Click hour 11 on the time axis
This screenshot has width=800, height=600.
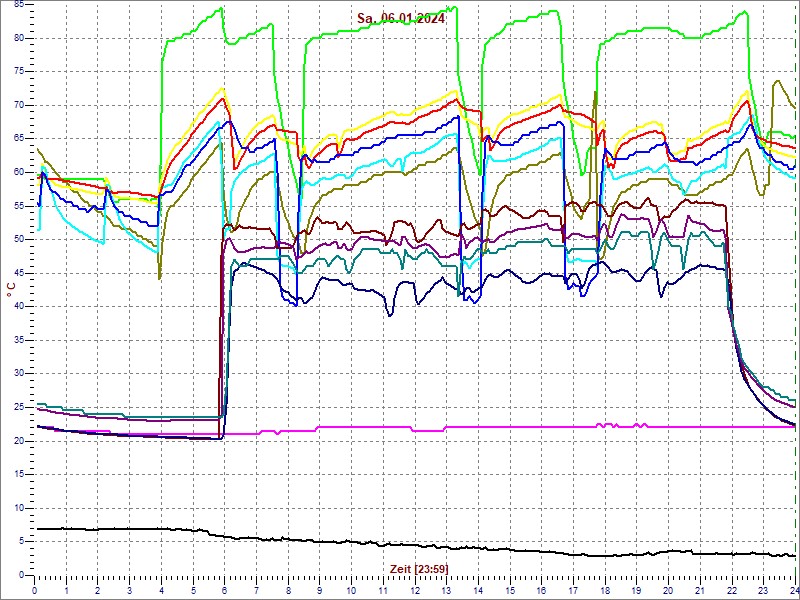coord(383,590)
